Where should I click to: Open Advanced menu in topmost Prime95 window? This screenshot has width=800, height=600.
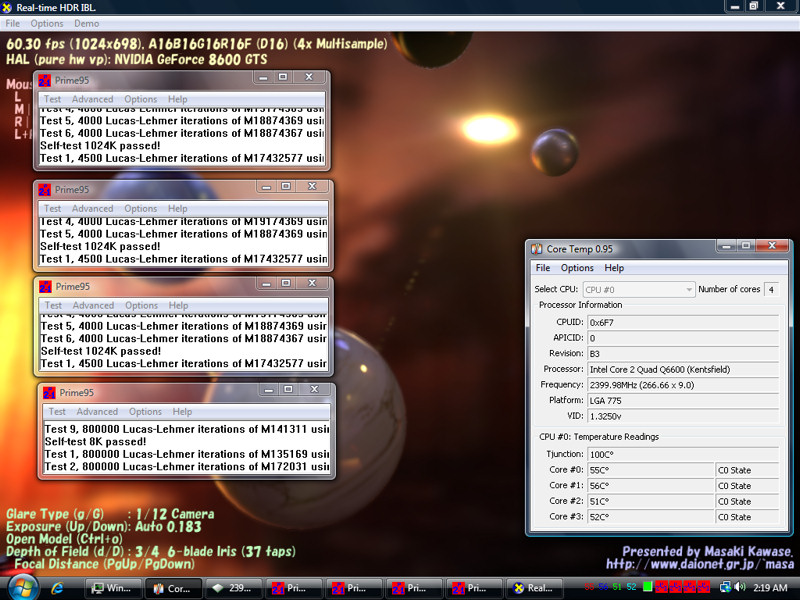(92, 99)
